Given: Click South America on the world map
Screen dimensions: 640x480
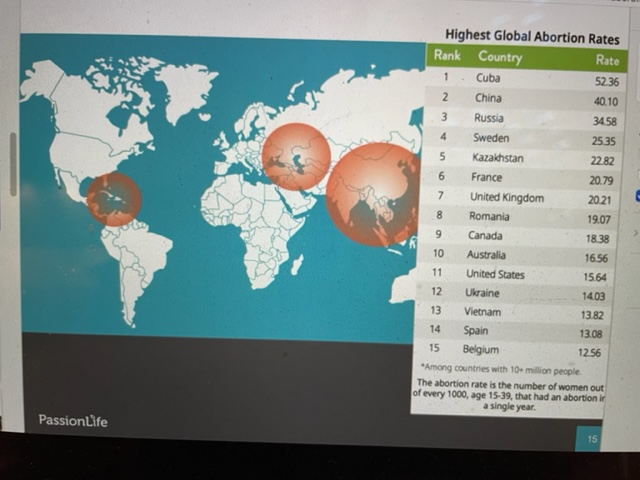Looking at the screenshot, I should (x=138, y=263).
